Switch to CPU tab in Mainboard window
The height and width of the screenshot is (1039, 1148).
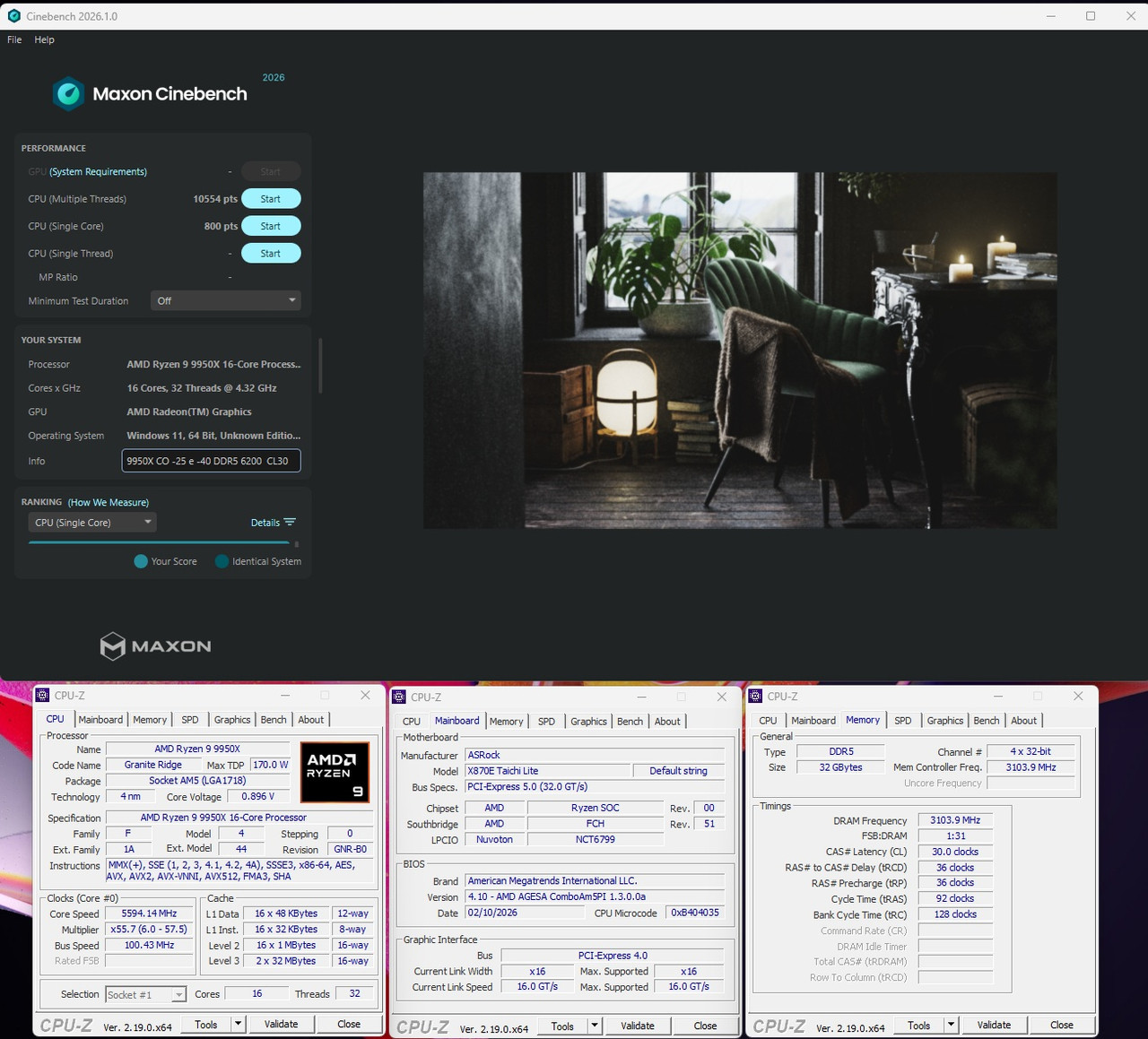click(412, 722)
